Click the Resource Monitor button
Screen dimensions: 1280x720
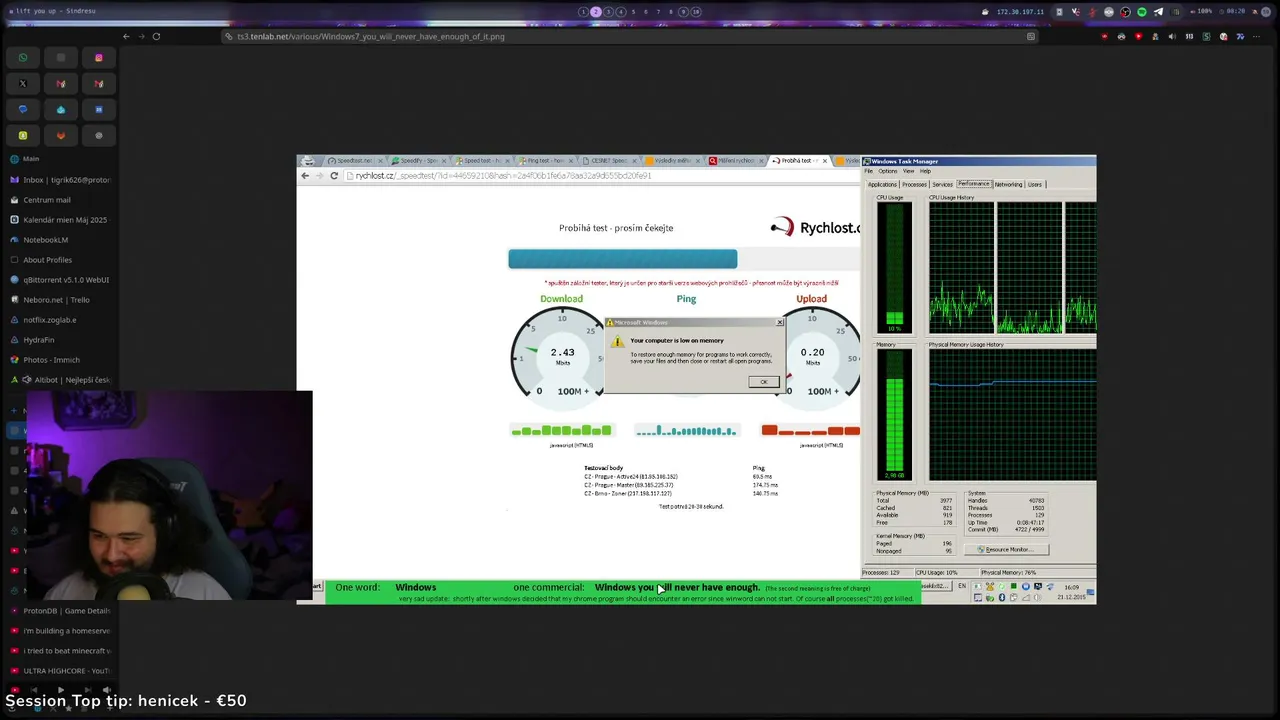[x=1008, y=549]
